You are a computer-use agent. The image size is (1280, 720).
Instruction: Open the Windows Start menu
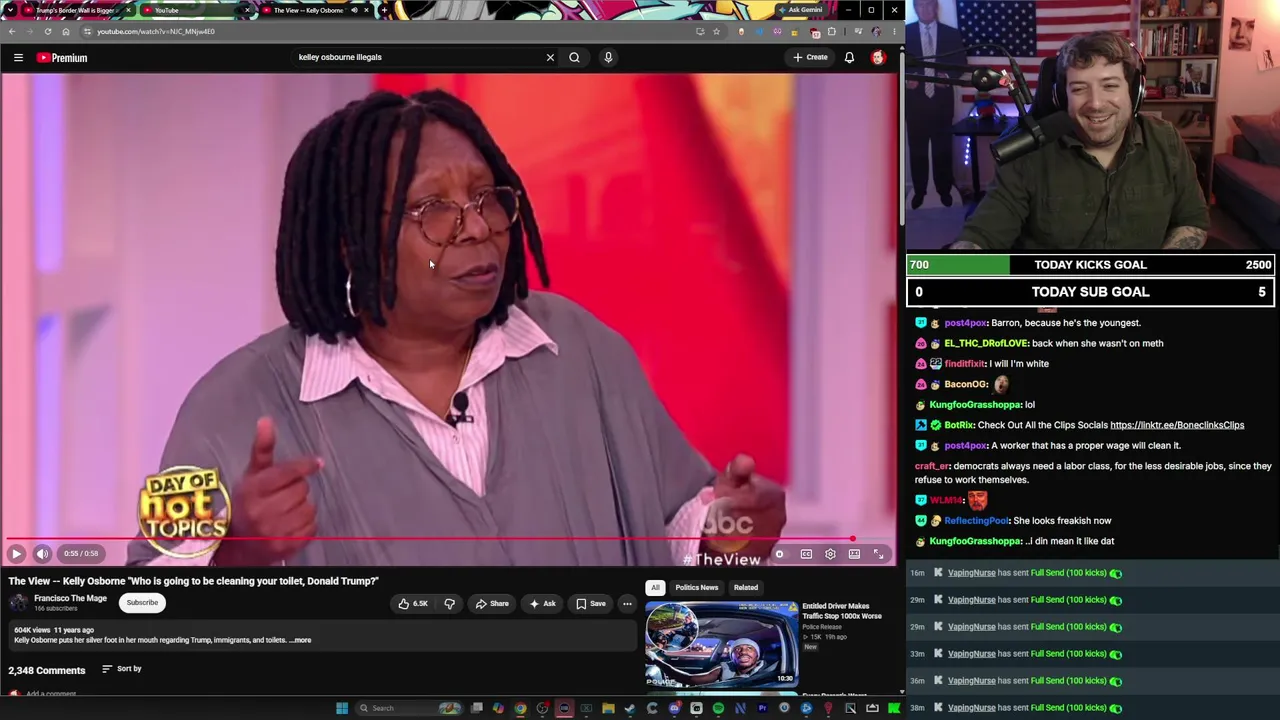pyautogui.click(x=342, y=708)
